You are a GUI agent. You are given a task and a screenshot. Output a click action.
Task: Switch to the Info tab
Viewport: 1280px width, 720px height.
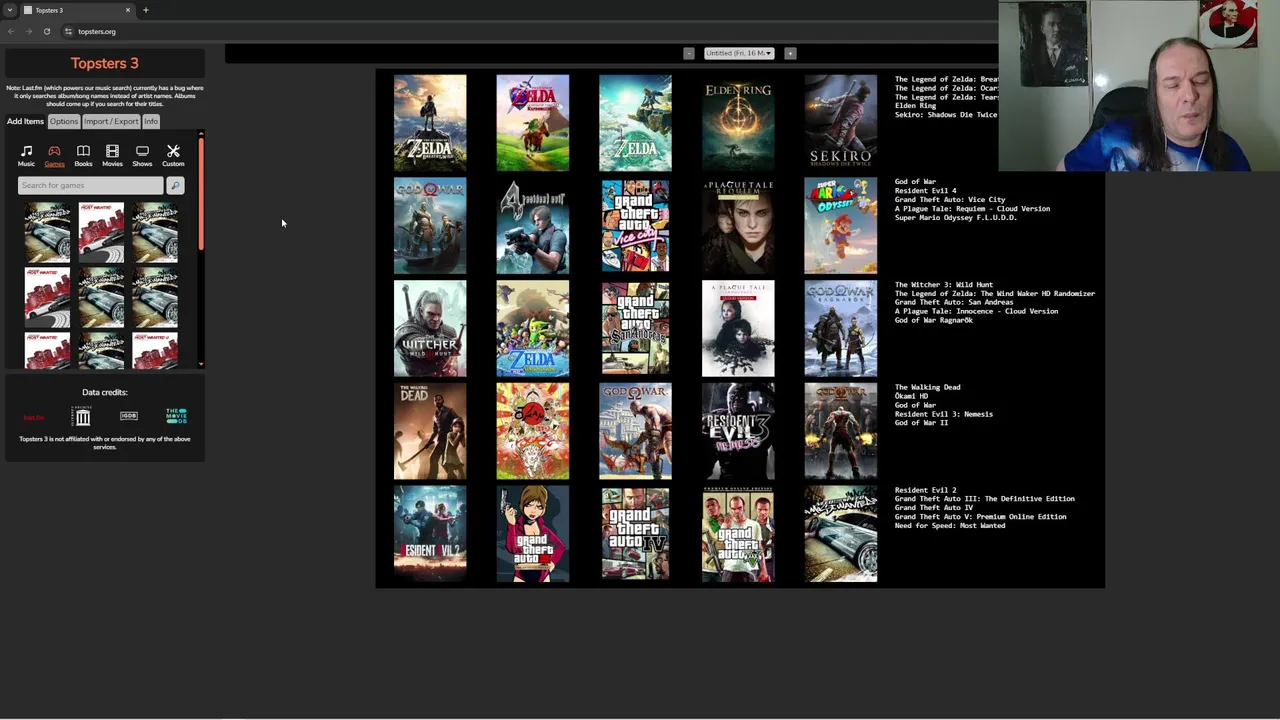(x=150, y=121)
